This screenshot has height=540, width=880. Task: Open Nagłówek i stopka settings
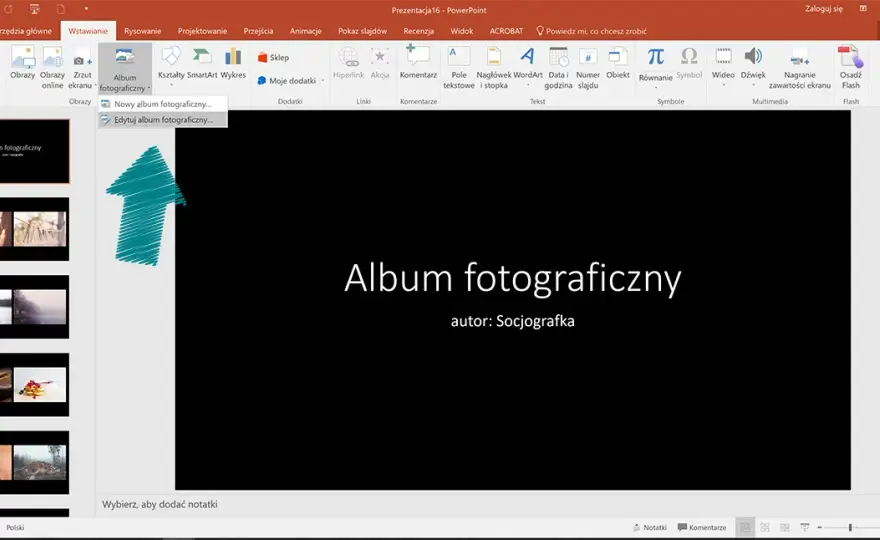point(494,67)
